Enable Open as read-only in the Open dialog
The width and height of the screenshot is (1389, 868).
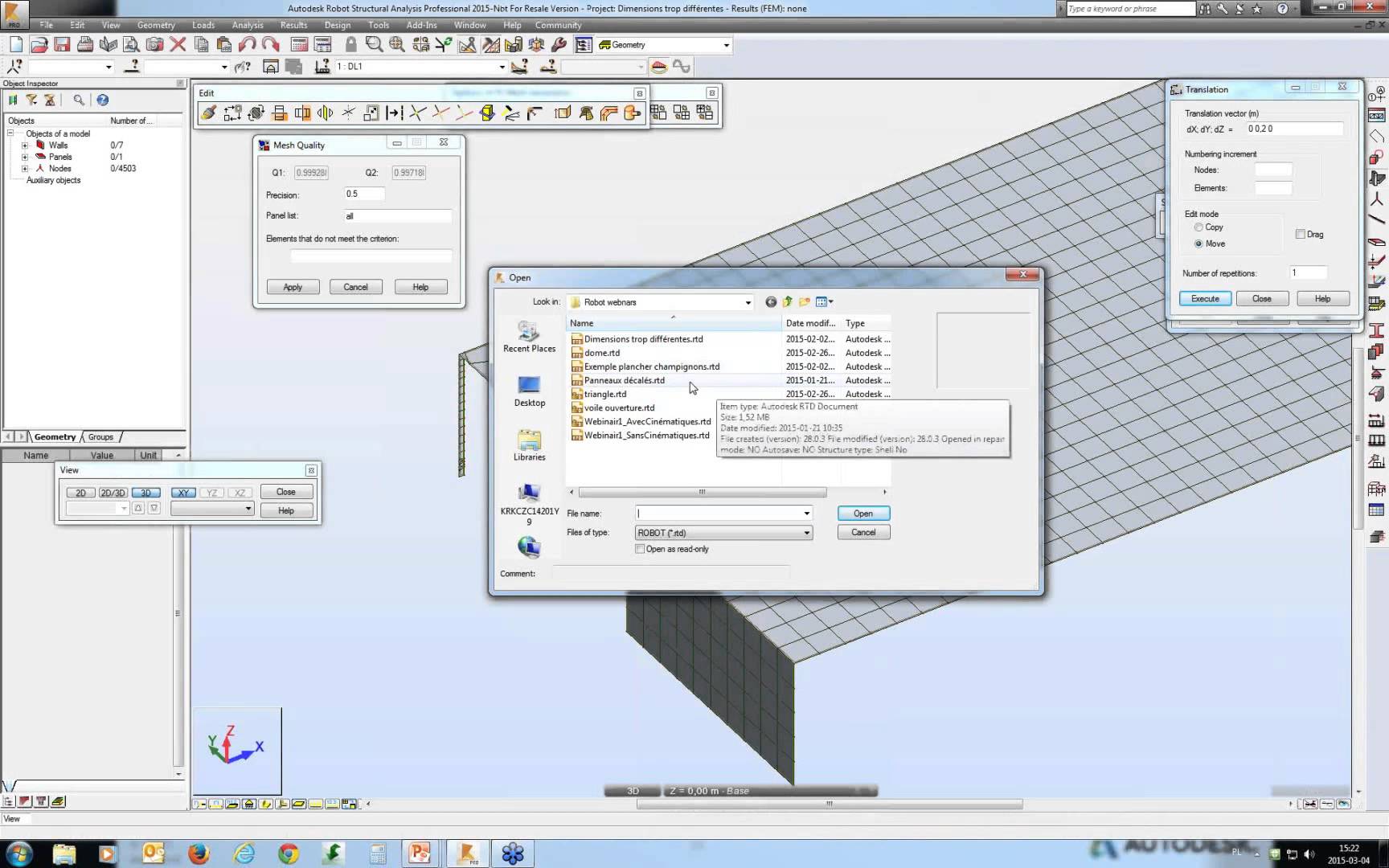coord(641,549)
